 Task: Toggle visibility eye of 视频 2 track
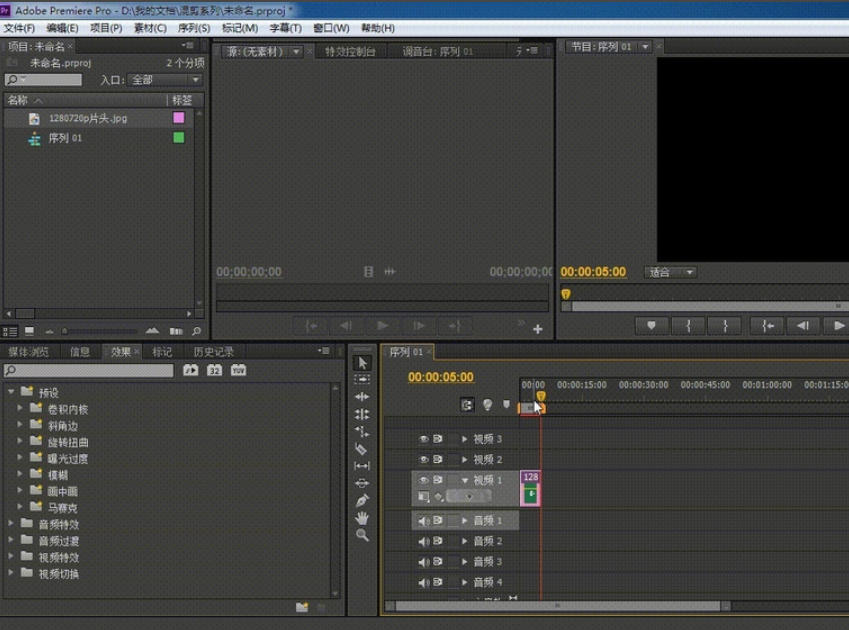[423, 460]
